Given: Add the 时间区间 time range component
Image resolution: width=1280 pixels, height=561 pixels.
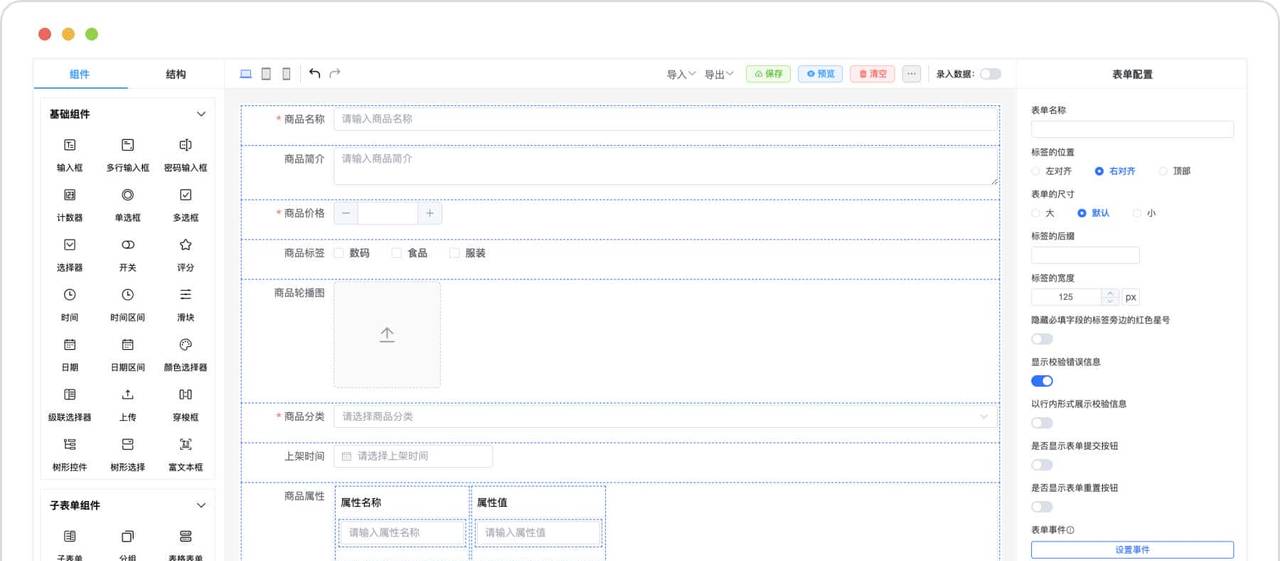Looking at the screenshot, I should pos(128,295).
